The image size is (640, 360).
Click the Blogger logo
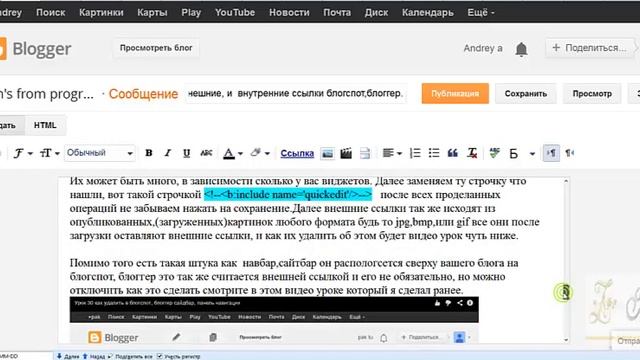36,49
